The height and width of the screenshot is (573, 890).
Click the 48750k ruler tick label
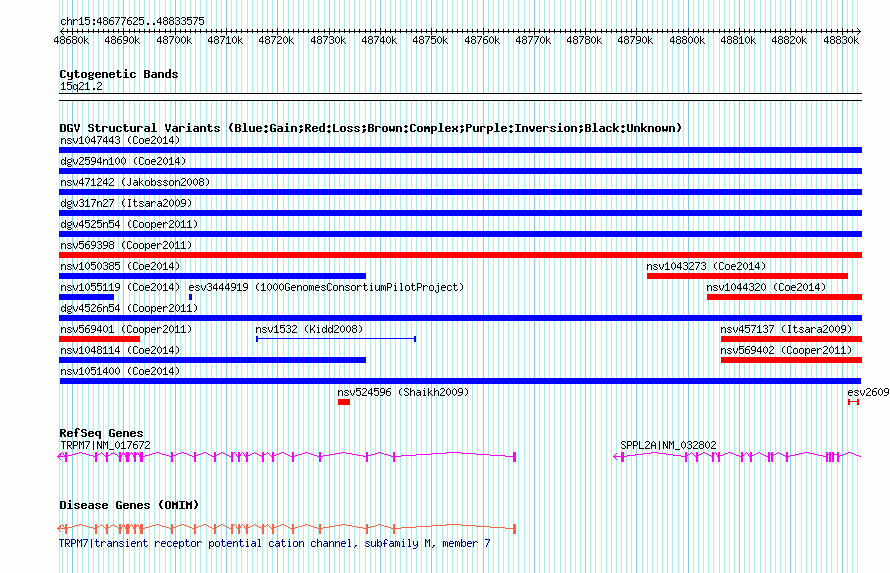[430, 40]
